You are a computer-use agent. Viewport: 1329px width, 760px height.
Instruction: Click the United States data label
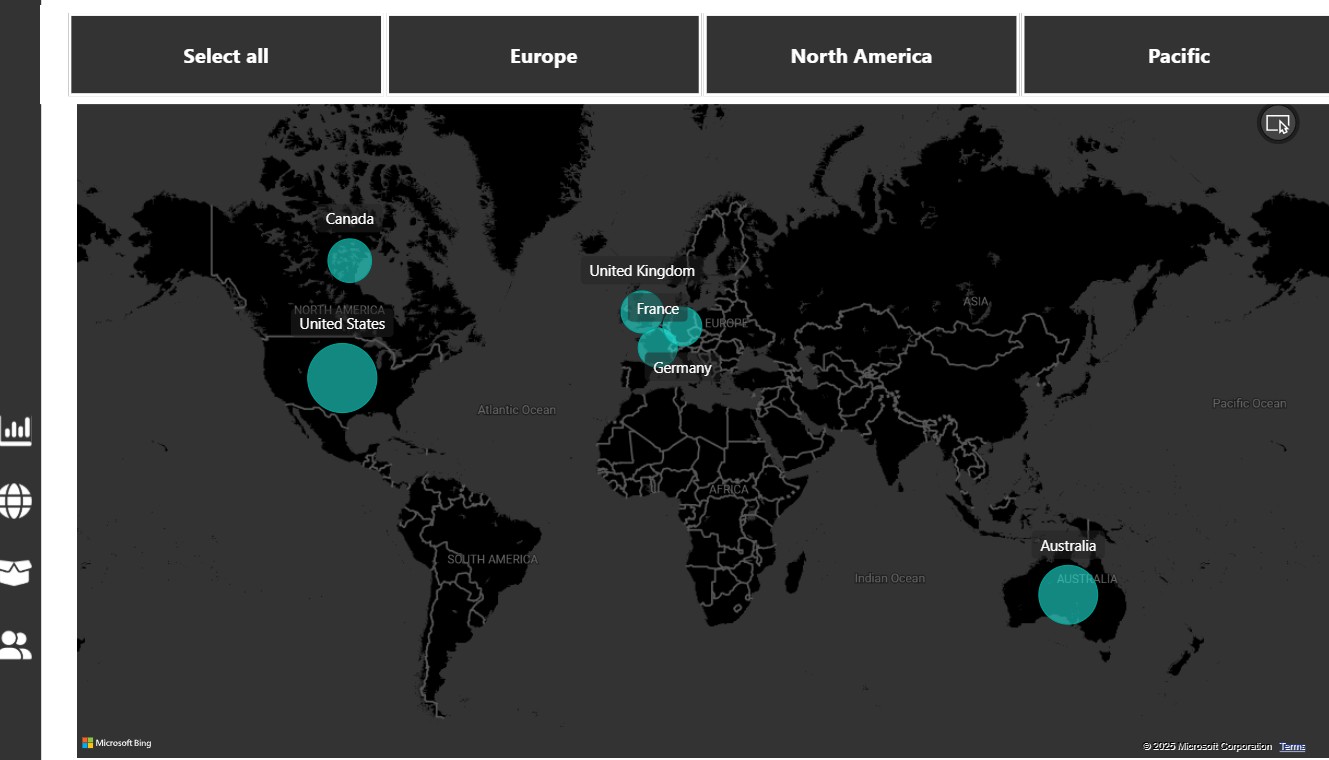[x=342, y=324]
